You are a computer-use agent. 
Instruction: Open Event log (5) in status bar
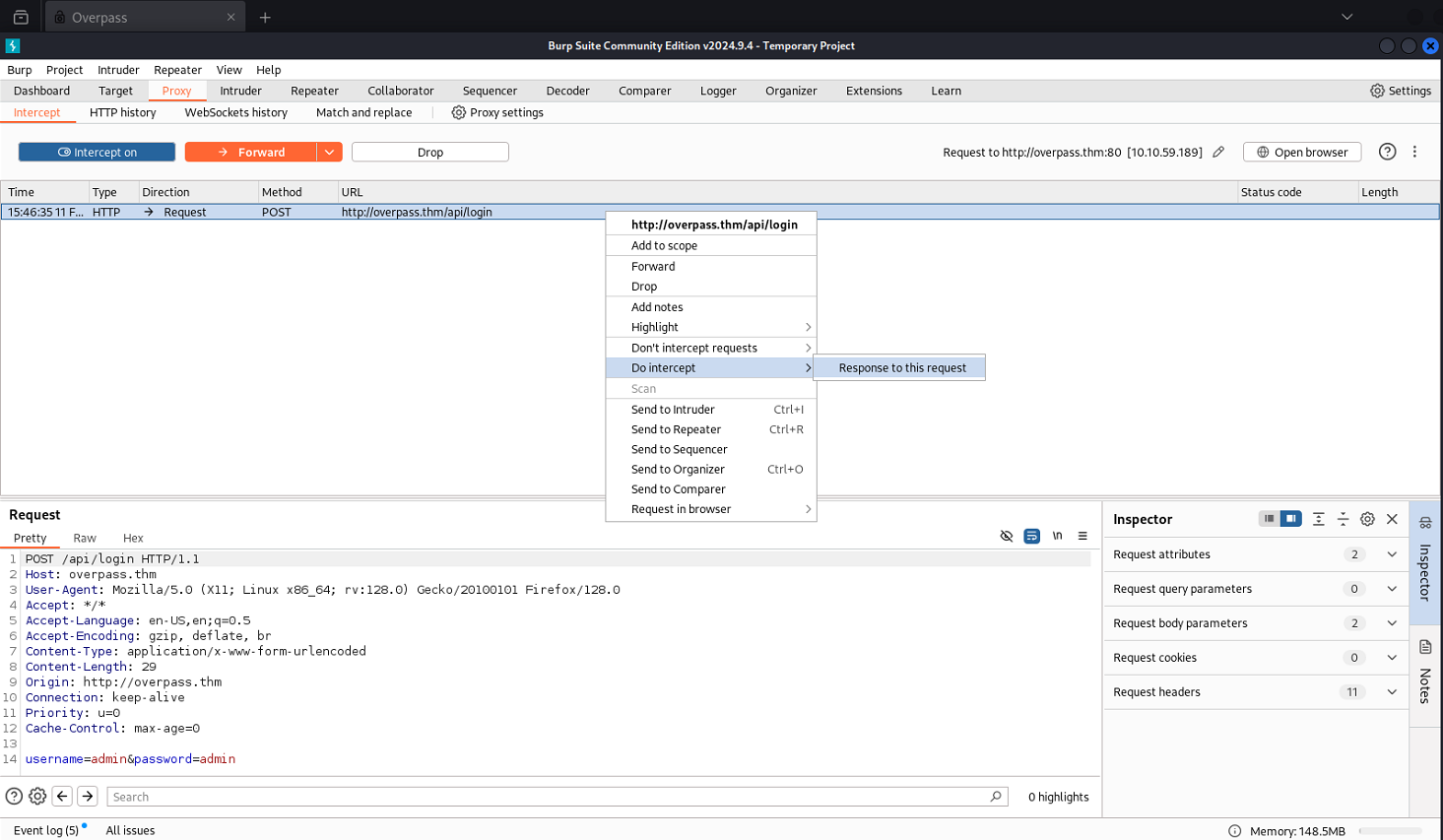pyautogui.click(x=45, y=830)
